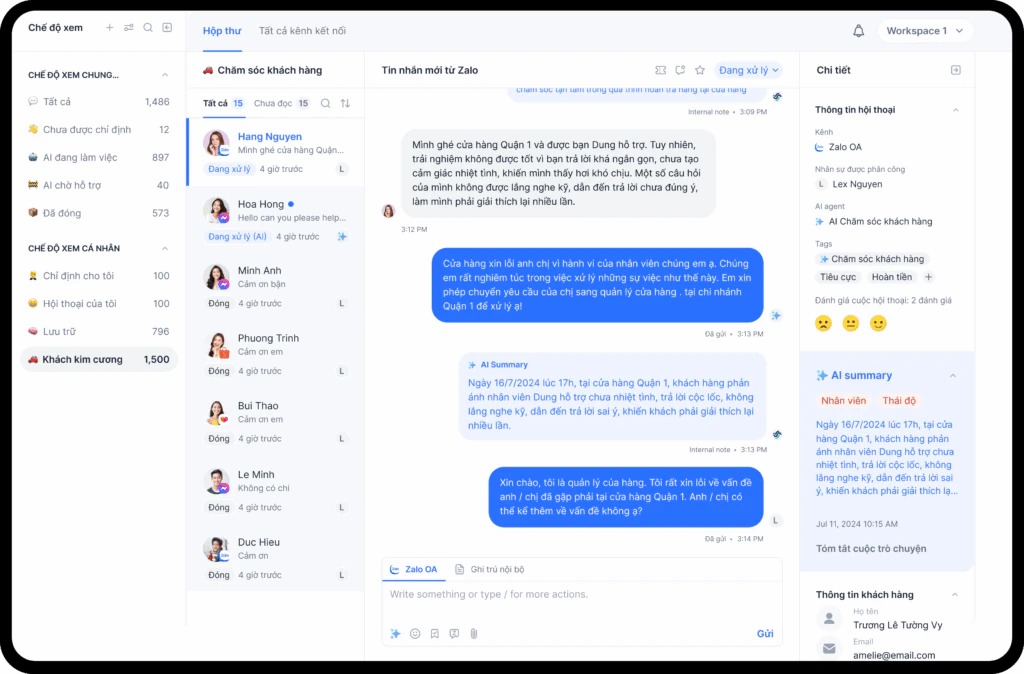Collapse the AI summary section
The width and height of the screenshot is (1024, 674).
(x=953, y=376)
